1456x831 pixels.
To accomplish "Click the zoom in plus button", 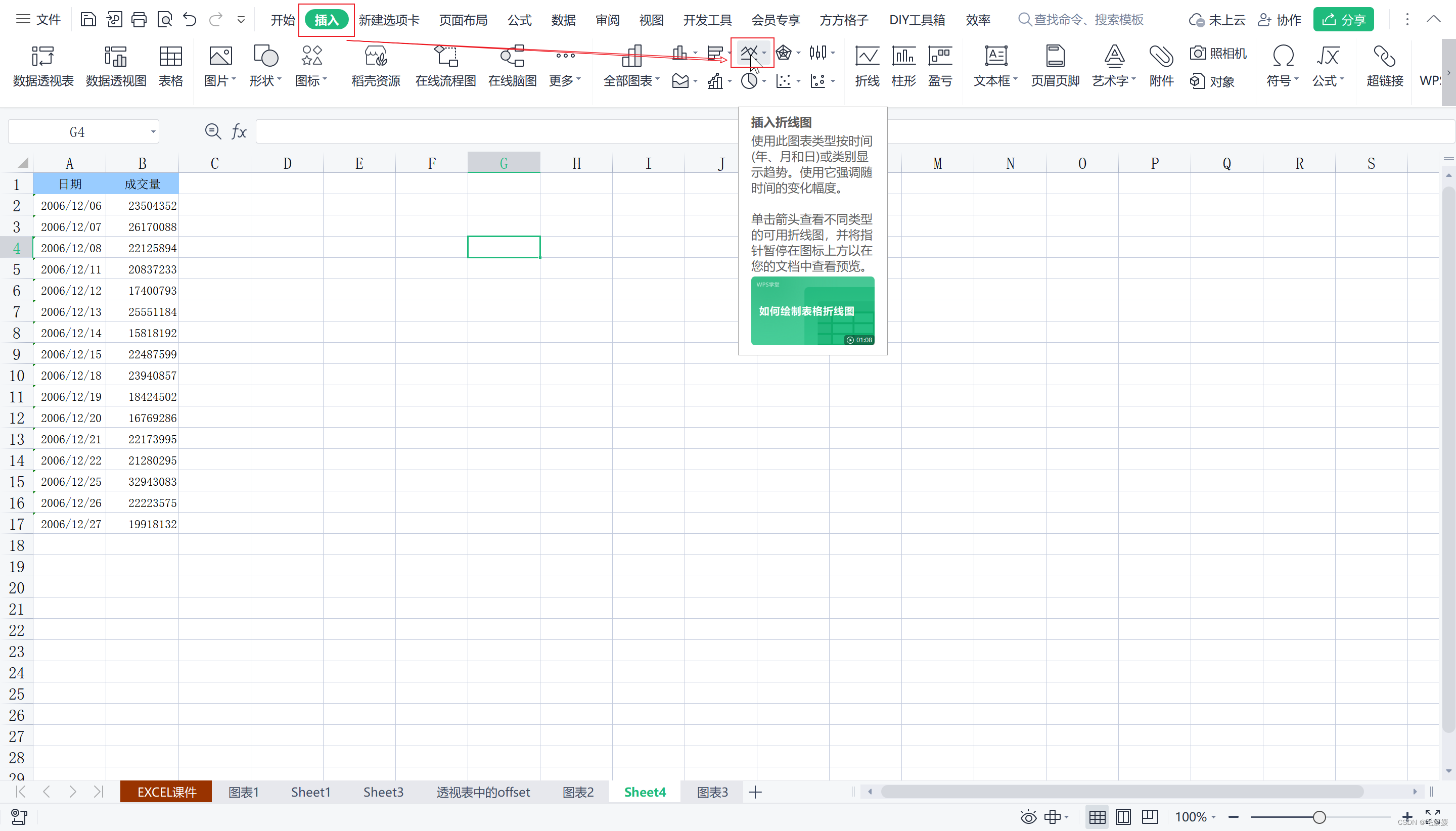I will coord(1407,817).
